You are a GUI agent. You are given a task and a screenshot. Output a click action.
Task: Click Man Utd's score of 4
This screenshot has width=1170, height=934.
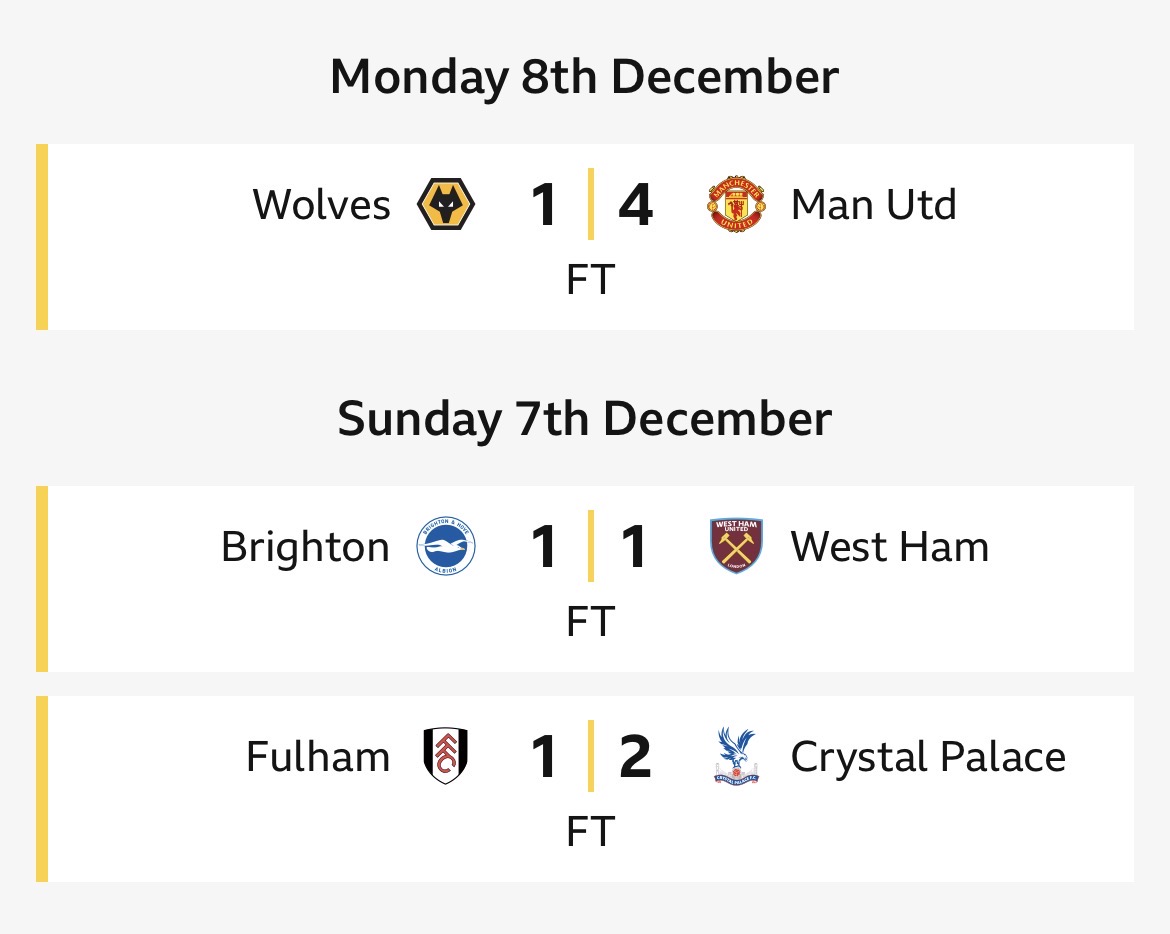point(635,205)
